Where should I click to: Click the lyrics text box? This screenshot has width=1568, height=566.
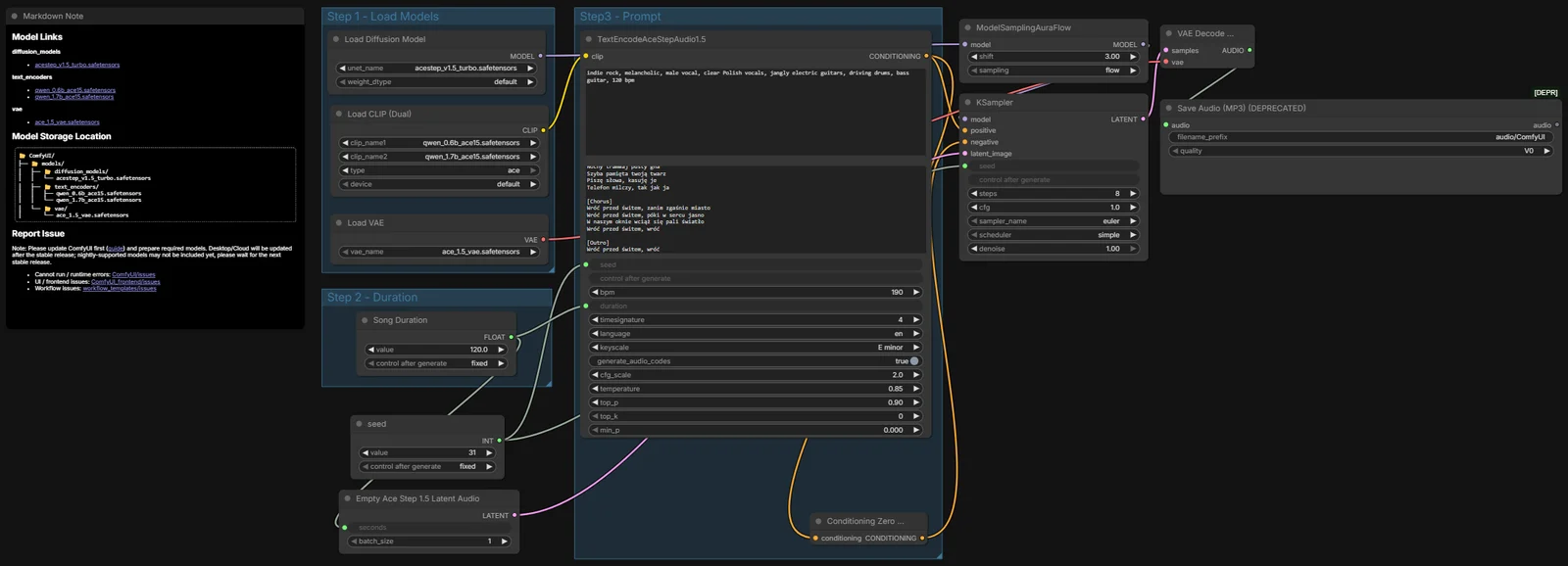(x=756, y=209)
